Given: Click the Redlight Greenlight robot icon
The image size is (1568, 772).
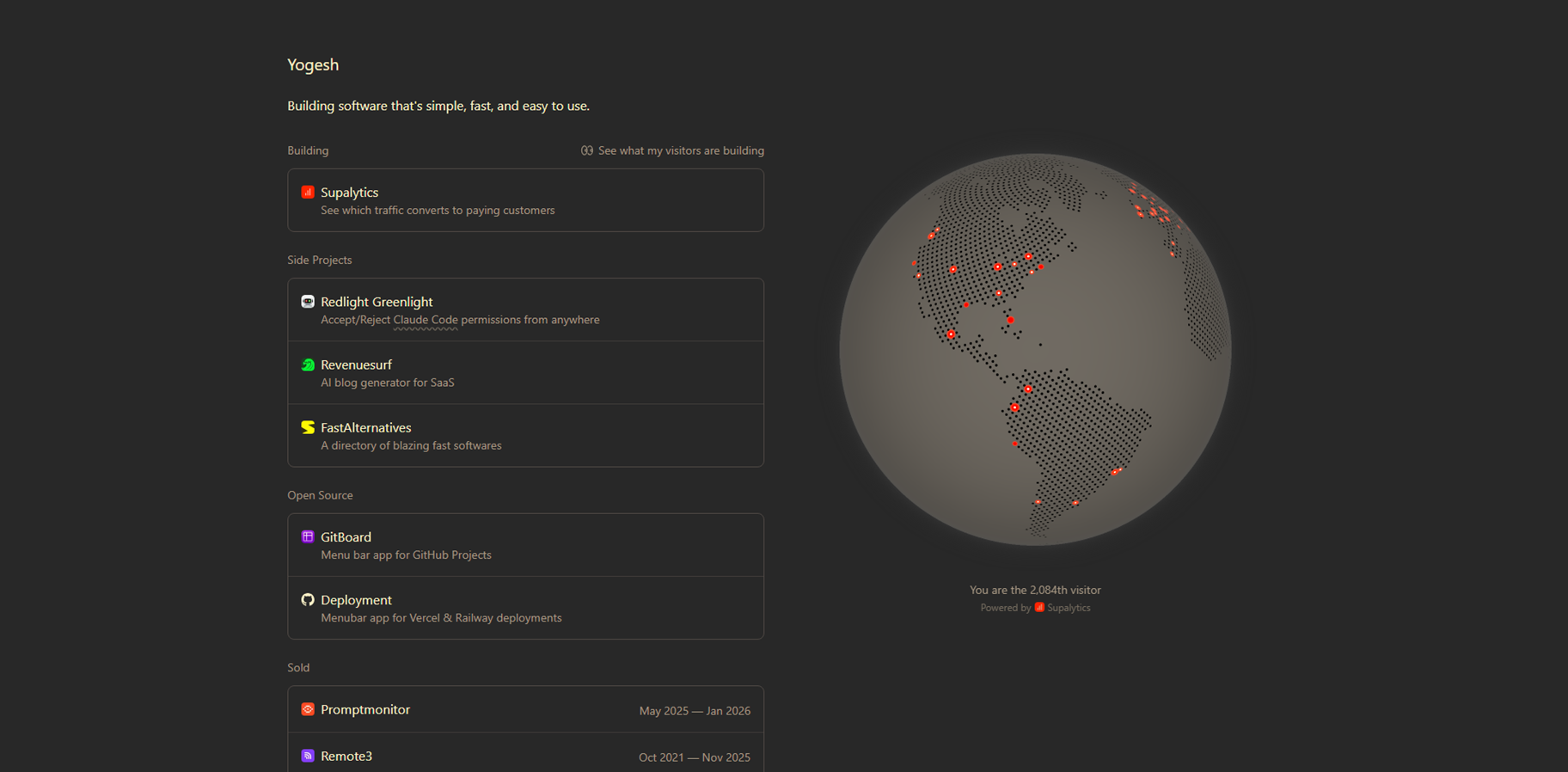Looking at the screenshot, I should [308, 301].
